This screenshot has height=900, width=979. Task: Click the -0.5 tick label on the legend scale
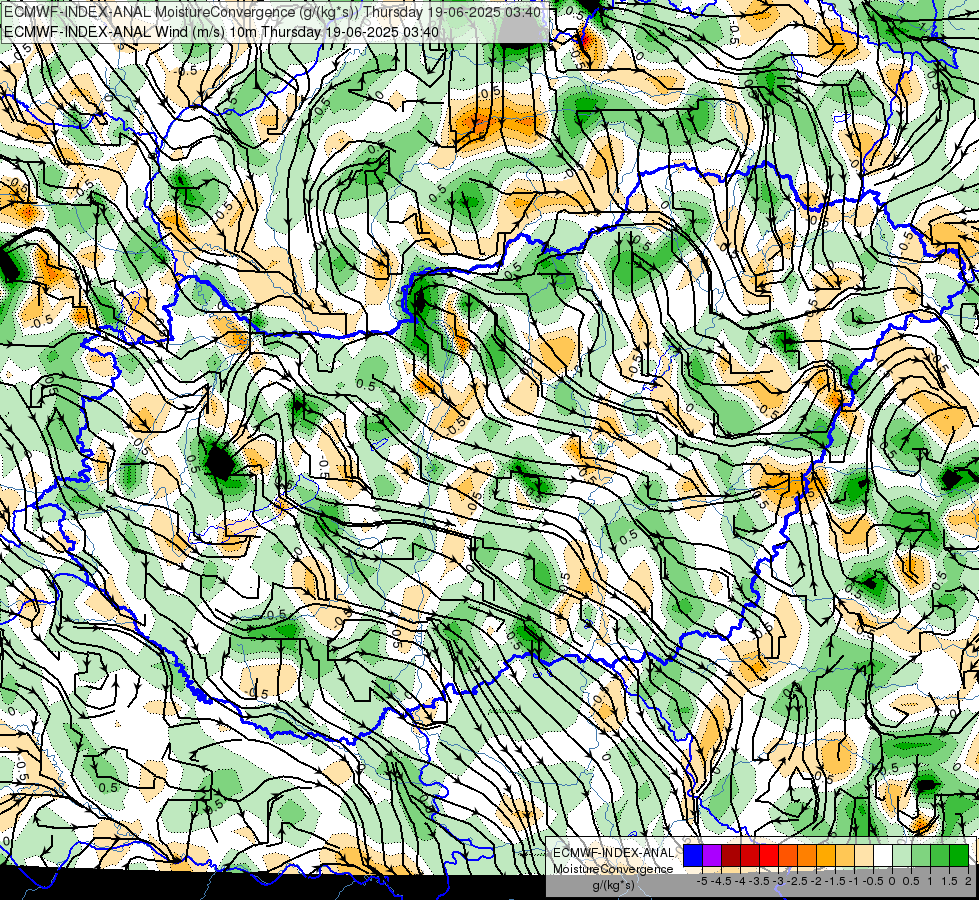pyautogui.click(x=873, y=881)
